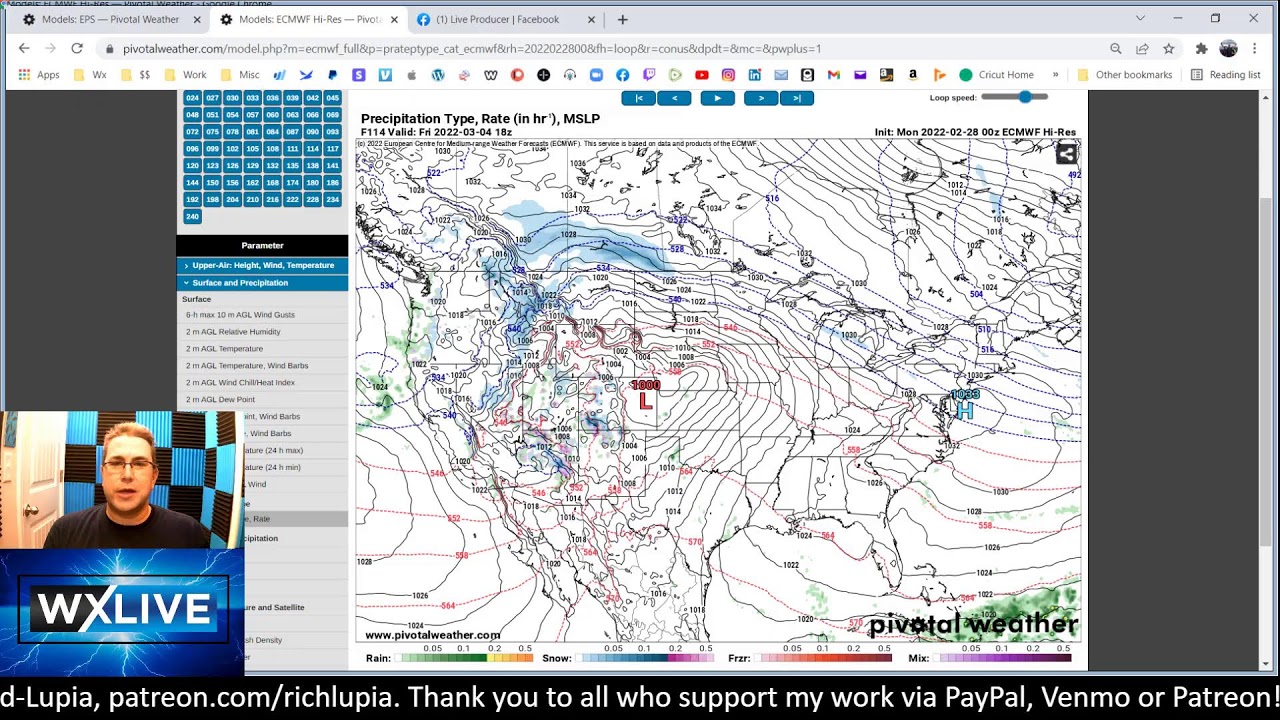
Task: Click the address bar URL
Action: coord(472,48)
